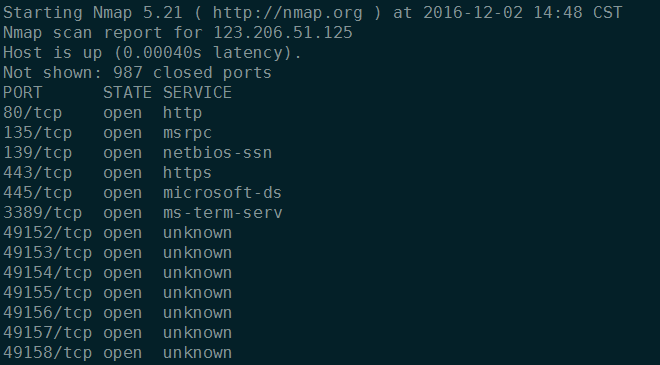Viewport: 660px width, 365px height.
Task: Click the 443/tcp port entry
Action: [x=37, y=173]
